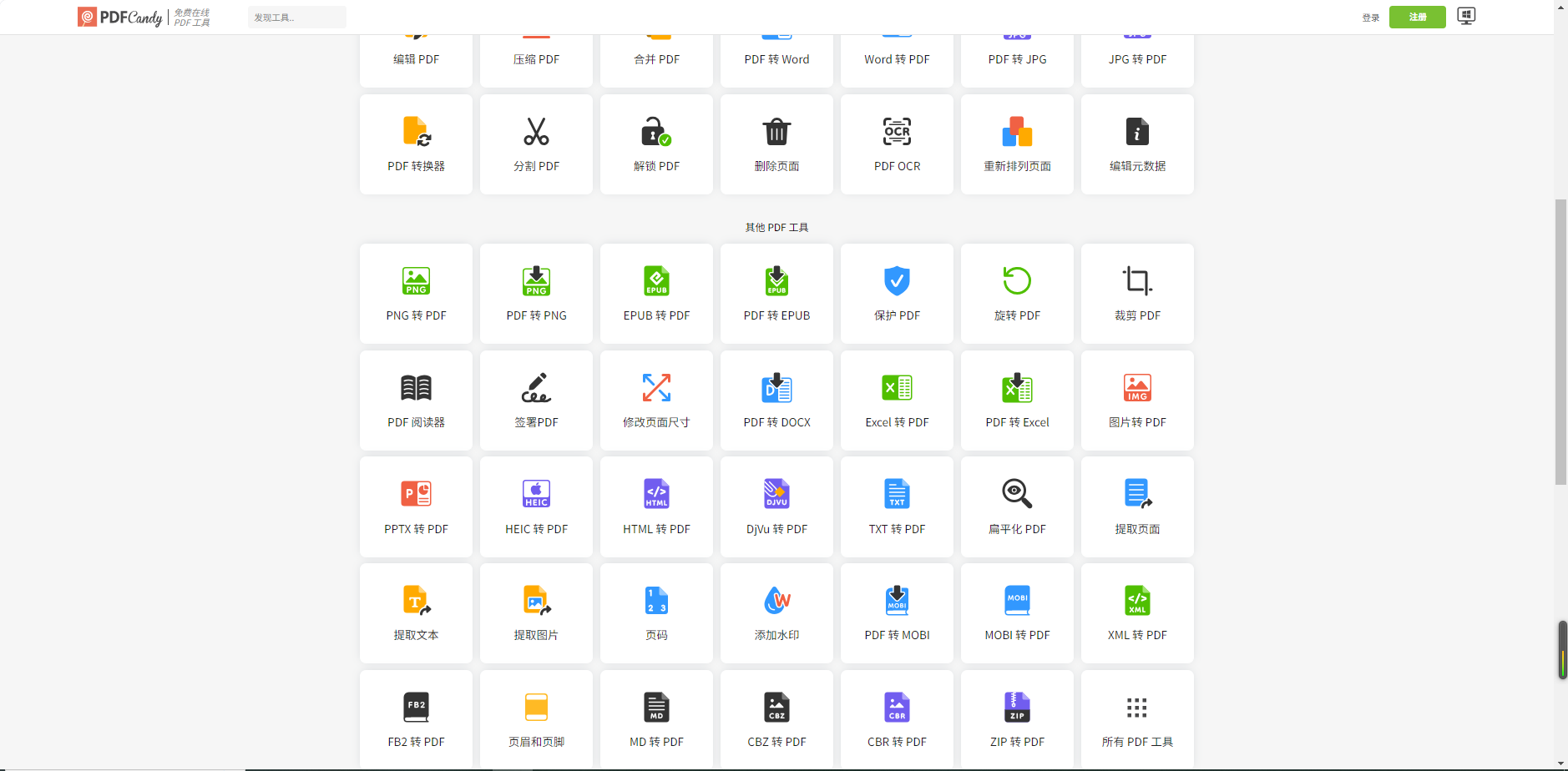
Task: Click the page vertical scrollbar thumb
Action: [x=1560, y=342]
